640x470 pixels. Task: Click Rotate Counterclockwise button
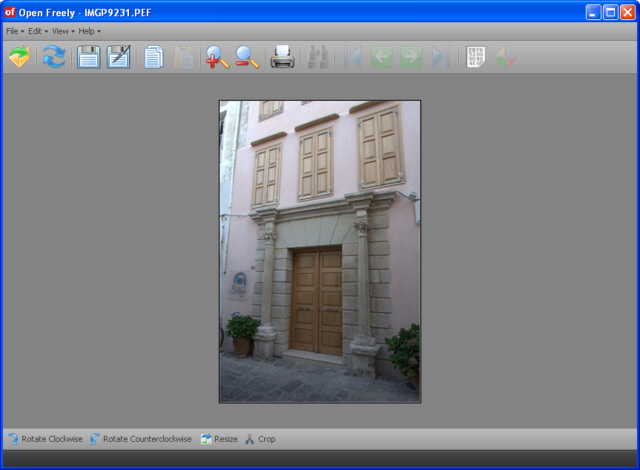[141, 439]
